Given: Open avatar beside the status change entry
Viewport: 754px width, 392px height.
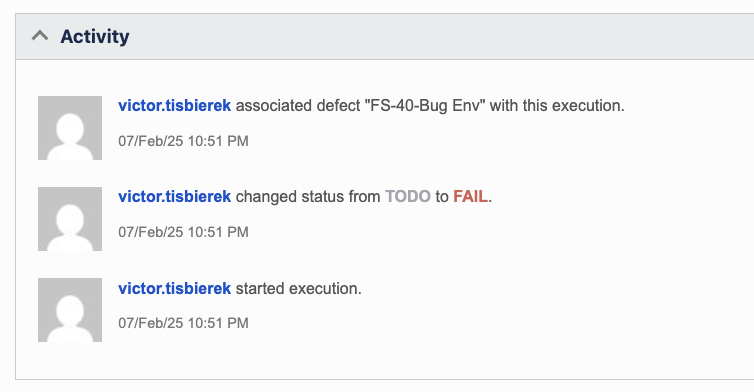Looking at the screenshot, I should click(70, 219).
